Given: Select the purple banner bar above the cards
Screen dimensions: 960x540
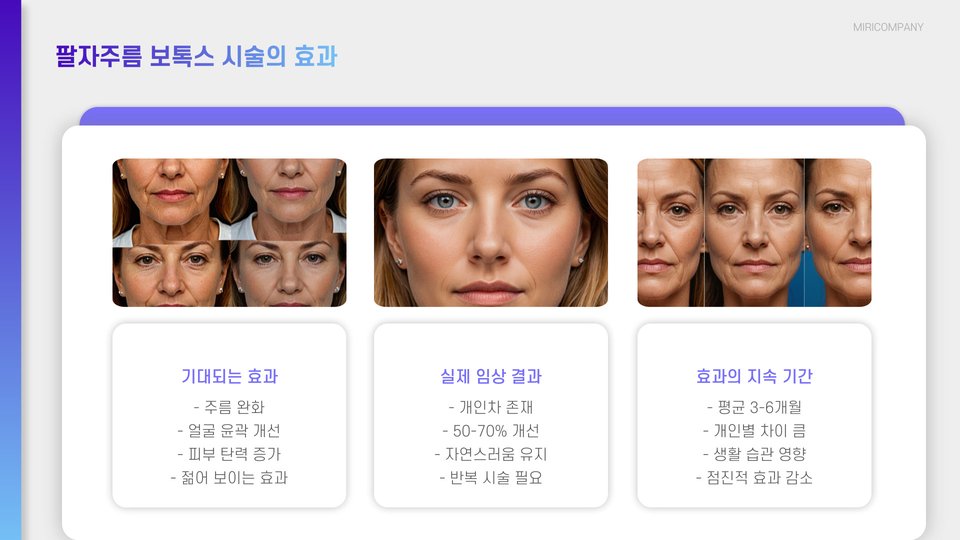Looking at the screenshot, I should tap(492, 116).
